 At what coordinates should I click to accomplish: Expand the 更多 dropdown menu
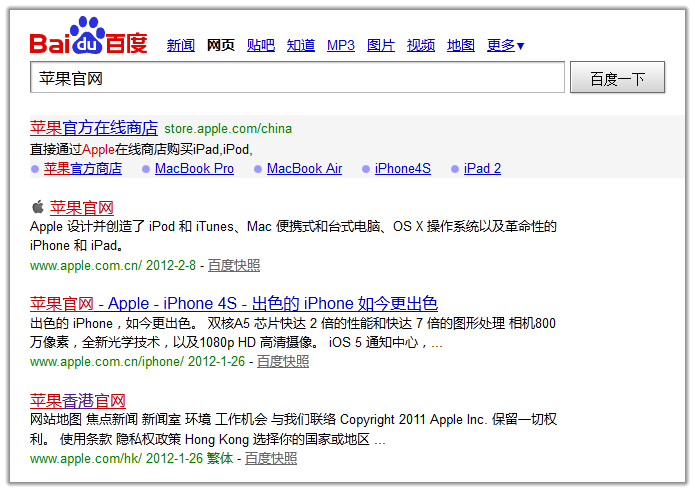pos(506,45)
